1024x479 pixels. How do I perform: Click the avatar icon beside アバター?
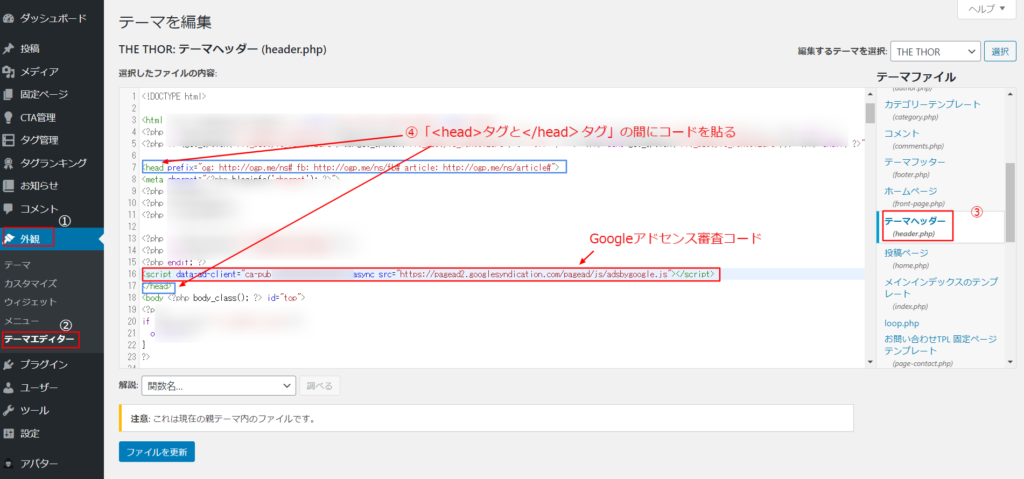(x=8, y=464)
